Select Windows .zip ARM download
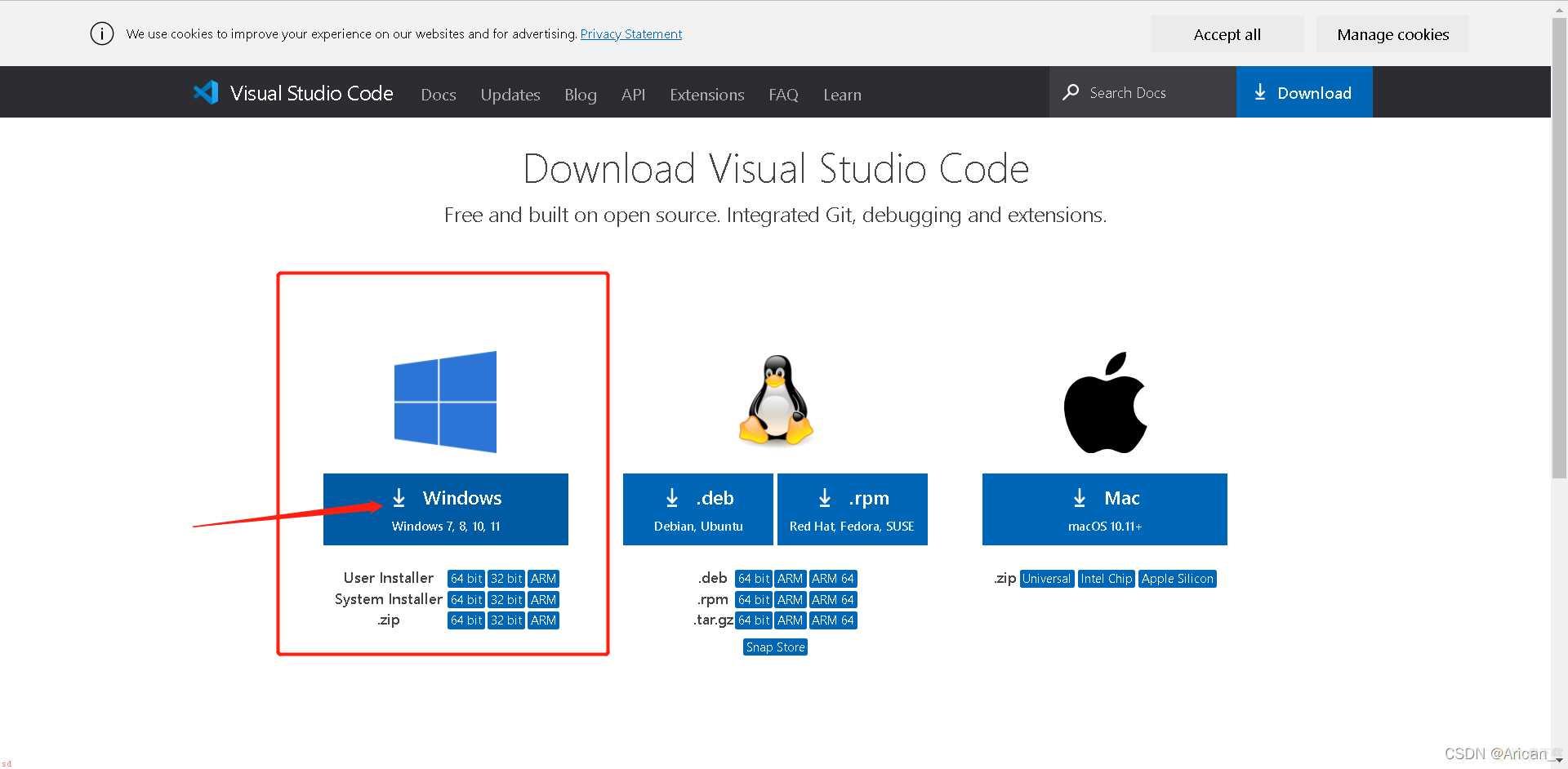This screenshot has width=1568, height=769. 543,620
